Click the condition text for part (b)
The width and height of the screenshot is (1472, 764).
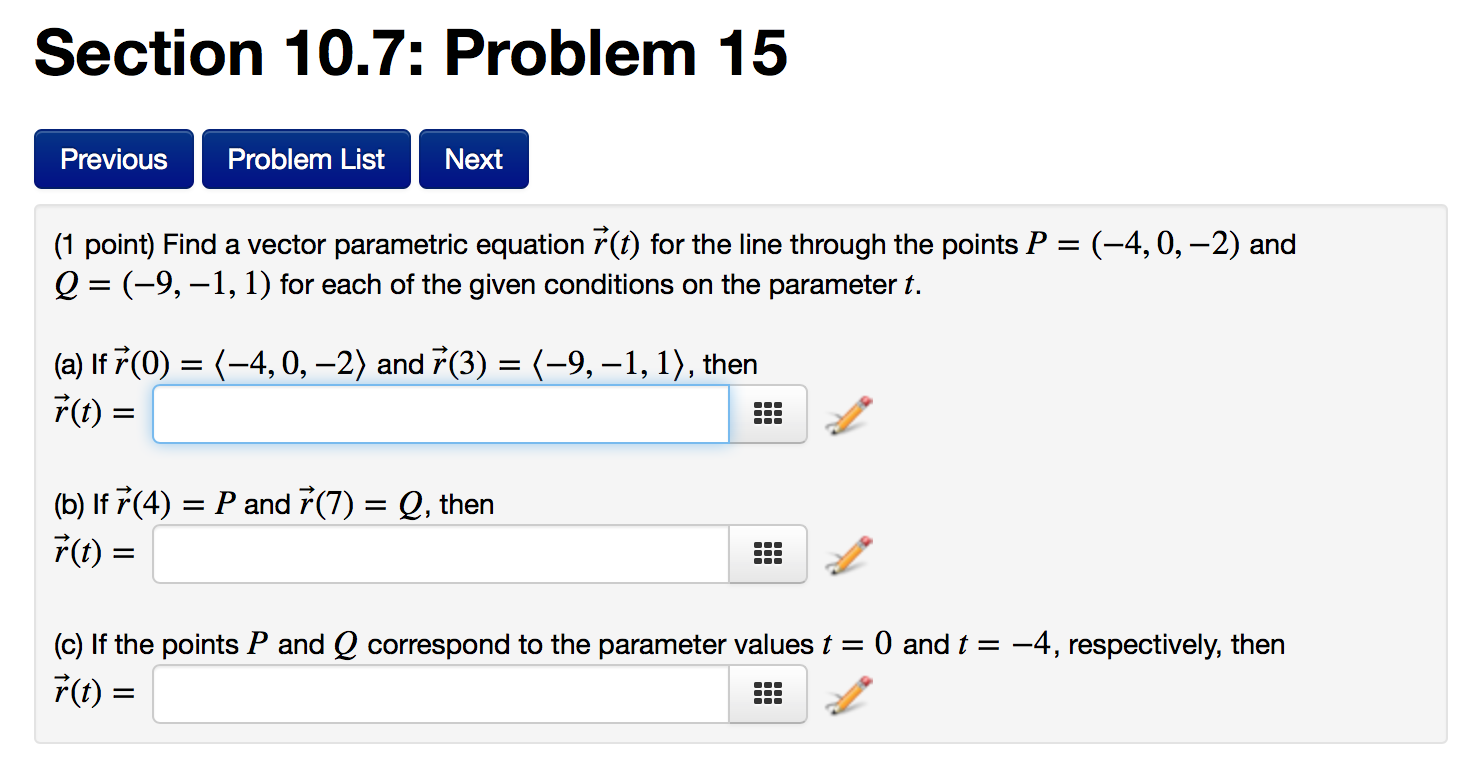[270, 503]
